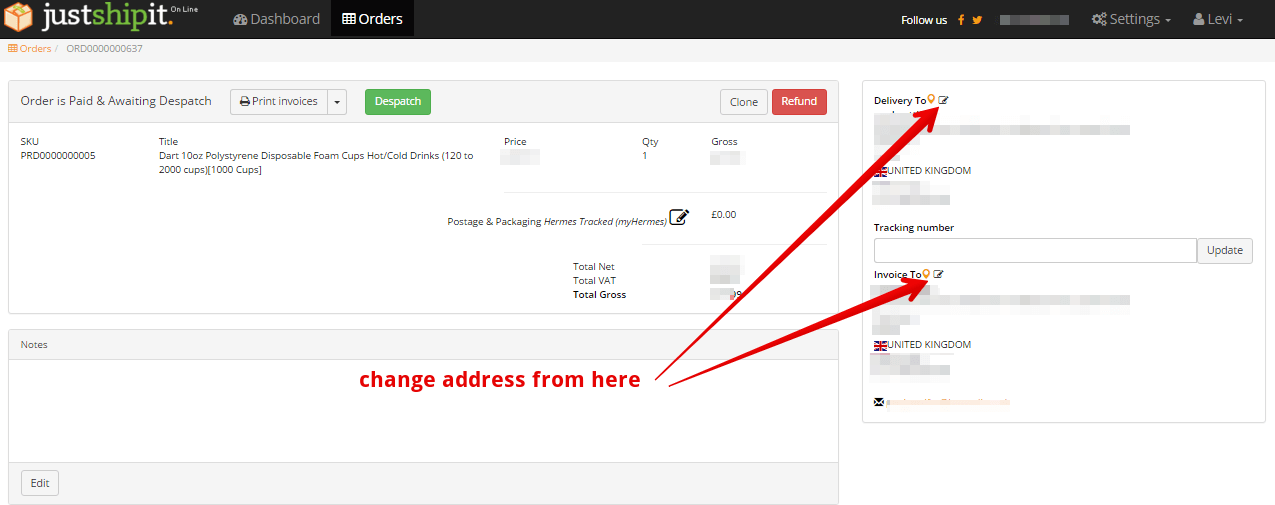Edit the Invoice To address icon
The height and width of the screenshot is (505, 1275).
click(938, 274)
